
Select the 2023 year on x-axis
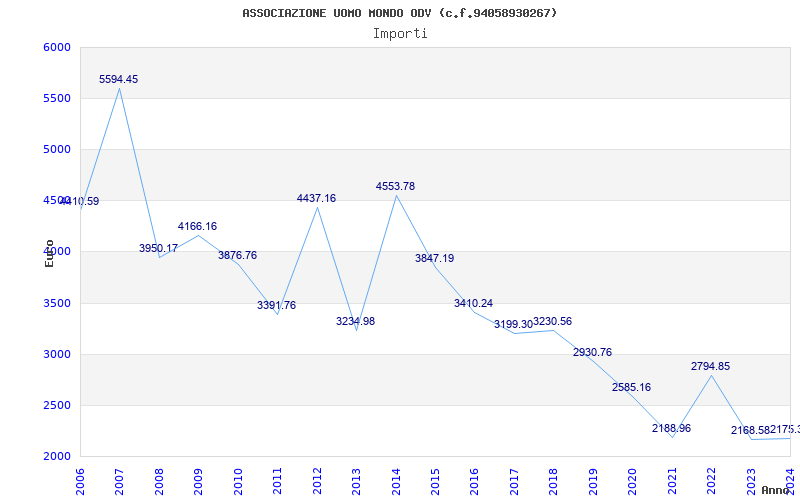[751, 482]
